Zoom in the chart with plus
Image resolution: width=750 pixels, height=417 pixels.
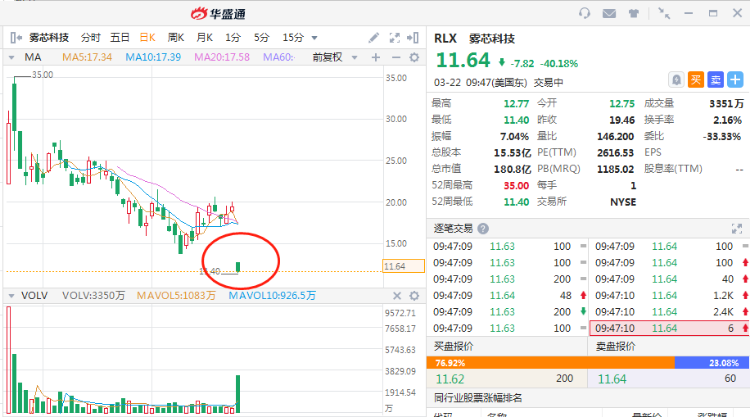(x=376, y=57)
